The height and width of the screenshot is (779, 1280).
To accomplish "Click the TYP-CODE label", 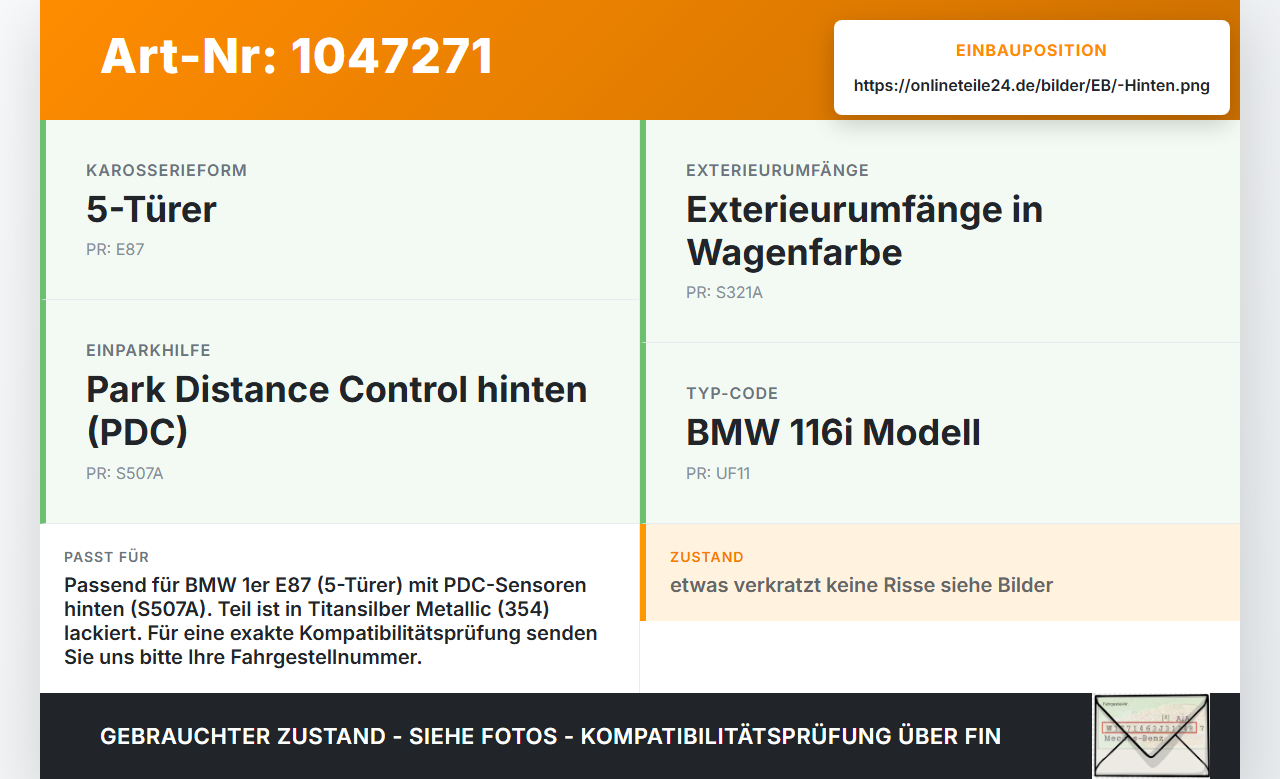I will click(x=732, y=393).
